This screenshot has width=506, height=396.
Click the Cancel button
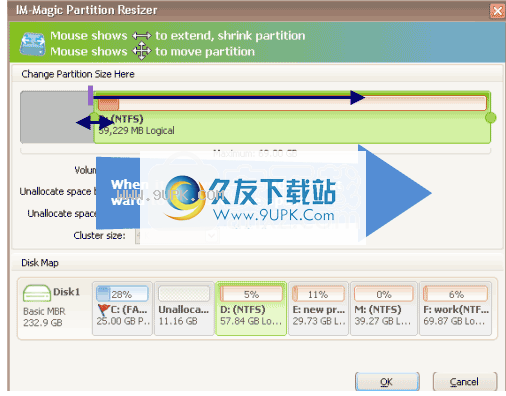click(465, 382)
